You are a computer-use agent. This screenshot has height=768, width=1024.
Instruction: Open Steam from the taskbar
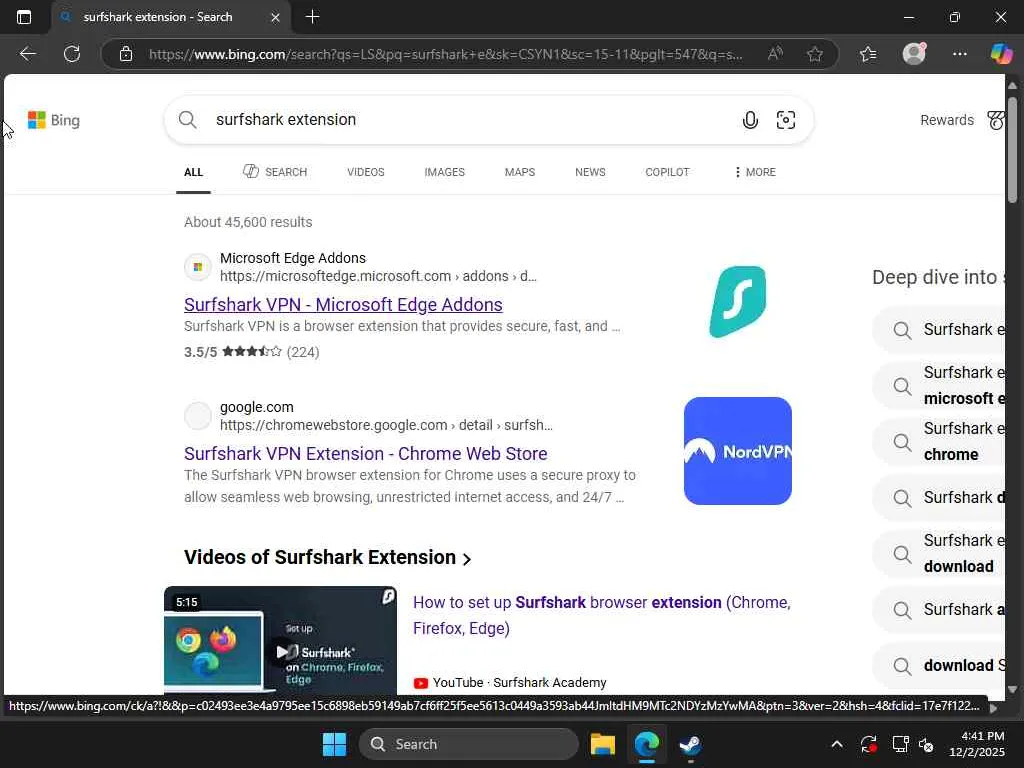tap(690, 744)
